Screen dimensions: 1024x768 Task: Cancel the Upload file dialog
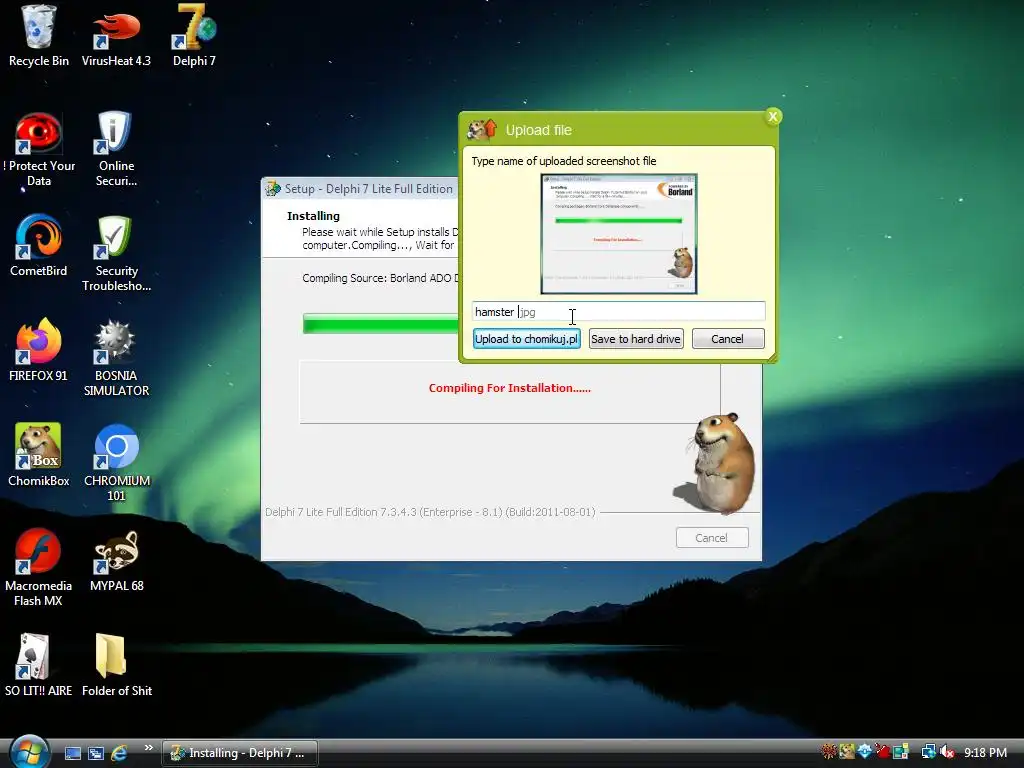point(728,339)
